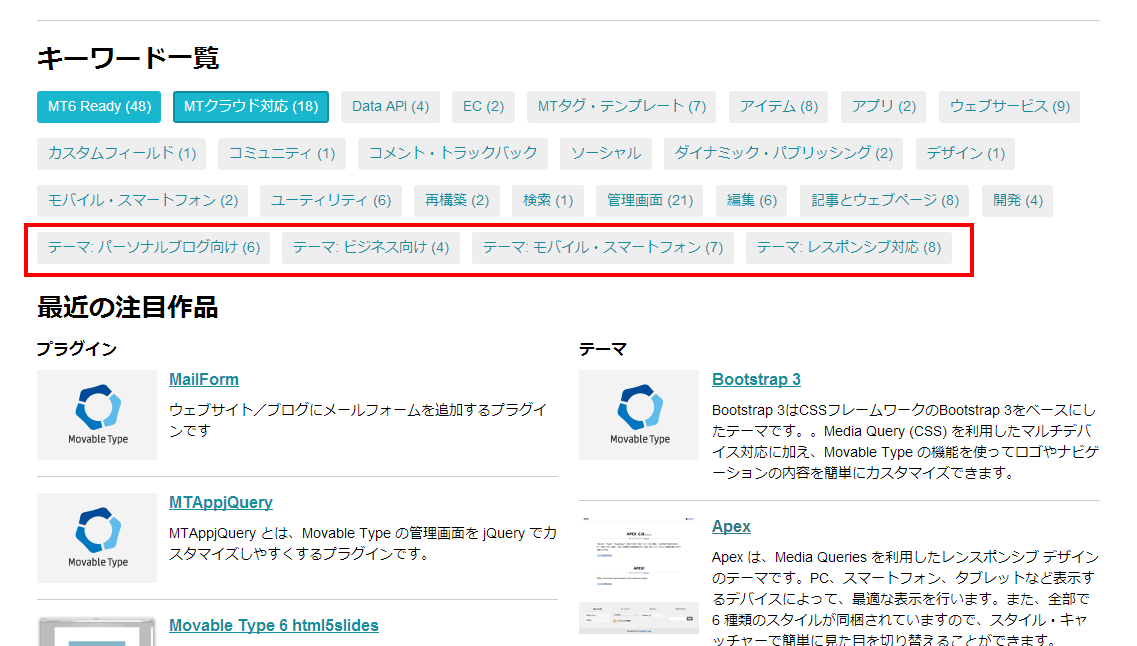Viewport: 1137px width, 646px height.
Task: Open the Apex theme title link
Action: [731, 527]
